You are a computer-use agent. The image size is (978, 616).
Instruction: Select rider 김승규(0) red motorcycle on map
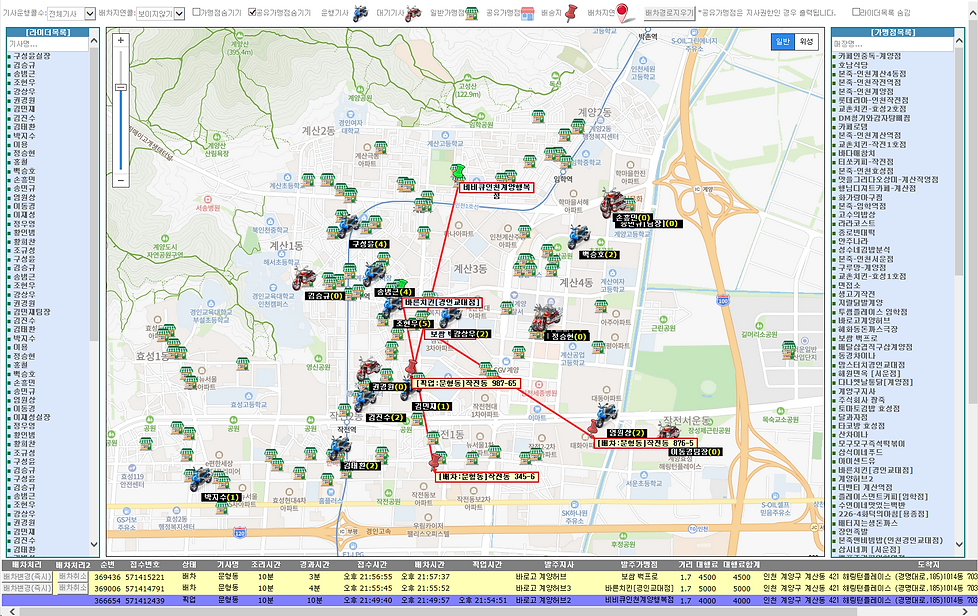pyautogui.click(x=304, y=279)
